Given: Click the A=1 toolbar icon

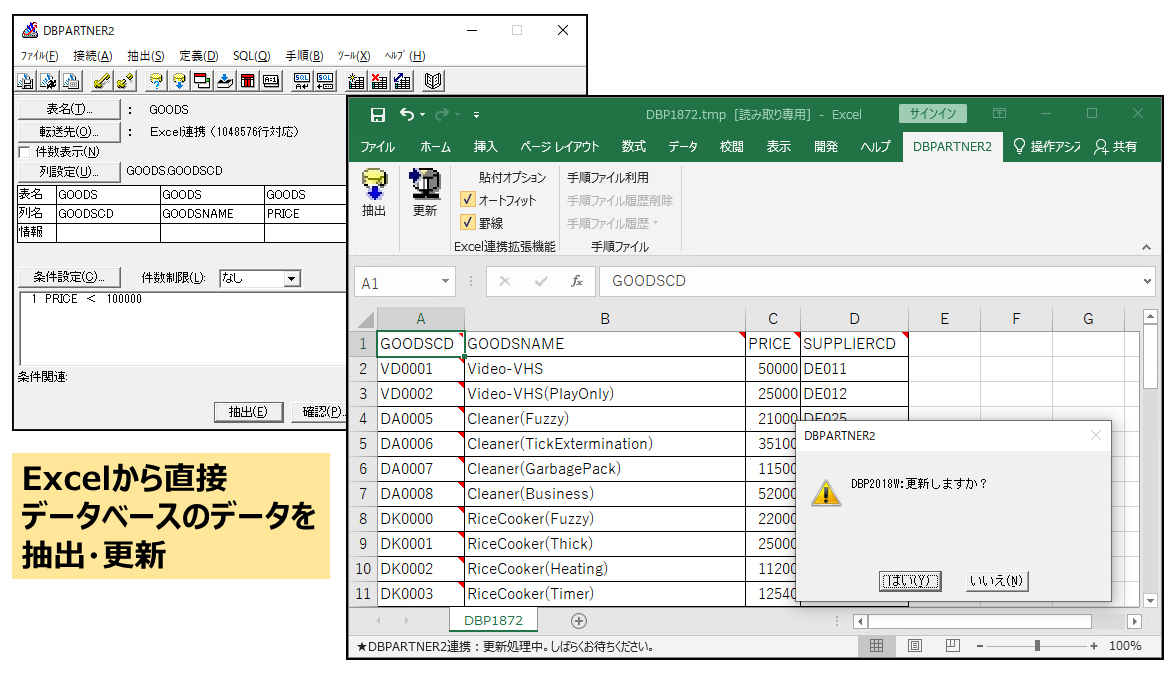Looking at the screenshot, I should (x=272, y=81).
